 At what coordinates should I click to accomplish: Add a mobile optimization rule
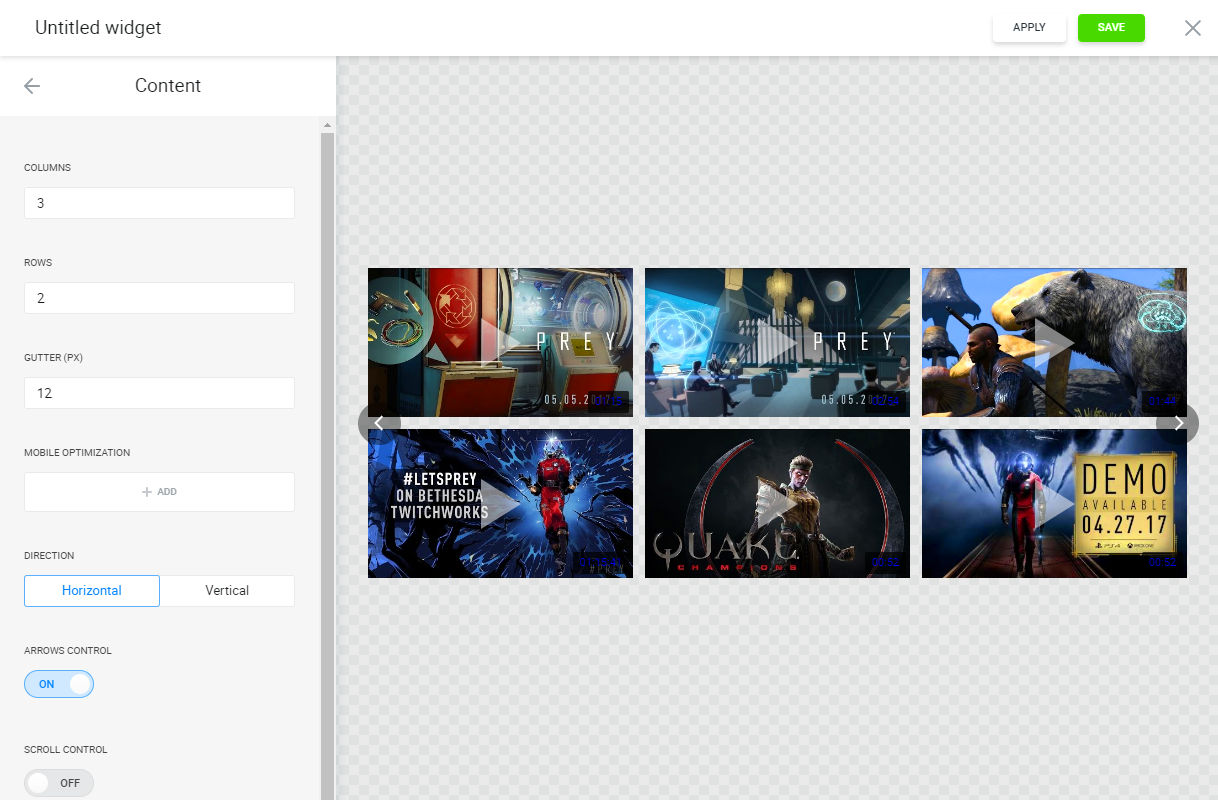(159, 492)
